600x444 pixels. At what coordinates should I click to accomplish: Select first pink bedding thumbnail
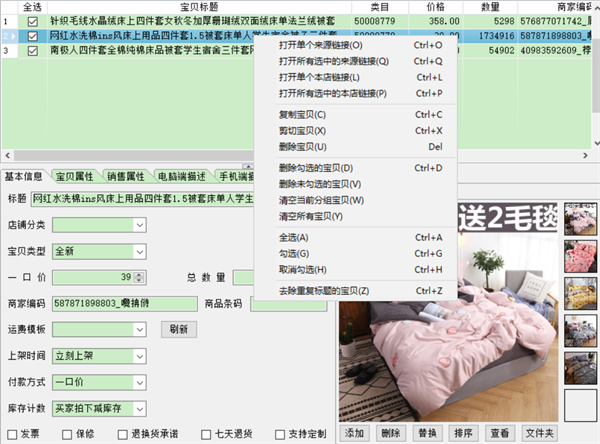coord(580,219)
